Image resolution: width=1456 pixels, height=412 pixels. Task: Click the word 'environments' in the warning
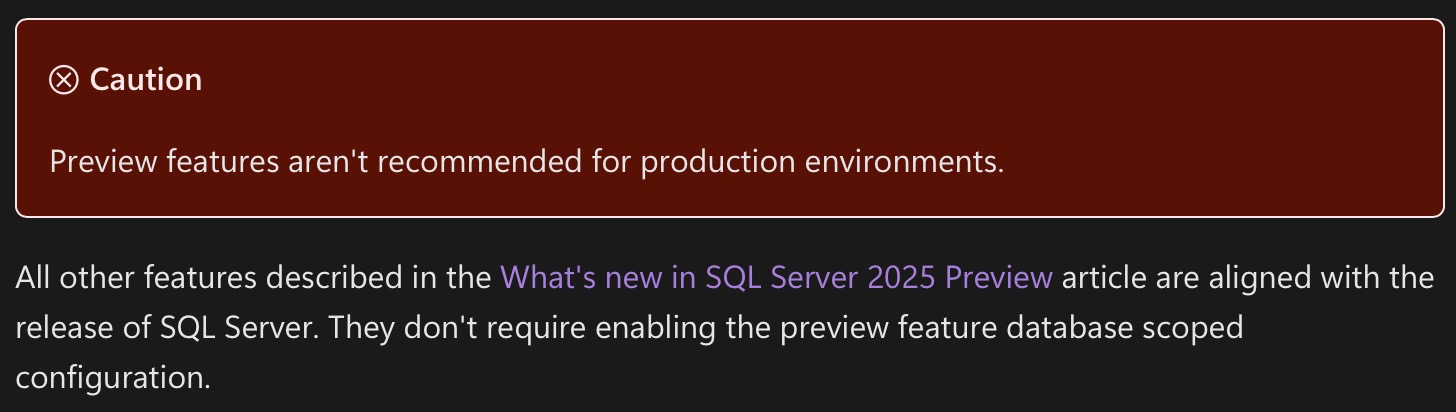(x=898, y=161)
